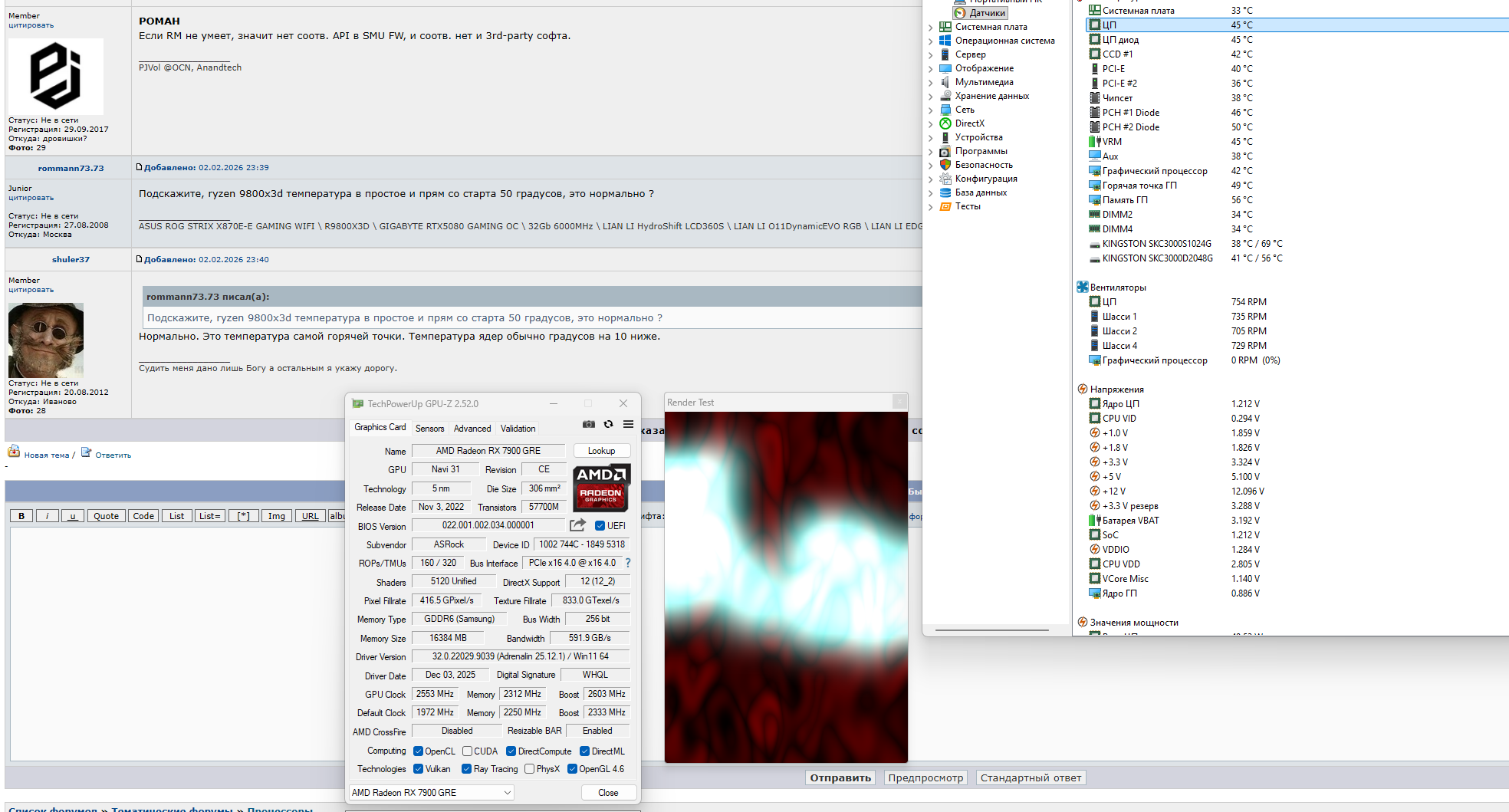
Task: Open the GPU-Z graphics card selector dropdown
Action: coord(432,793)
